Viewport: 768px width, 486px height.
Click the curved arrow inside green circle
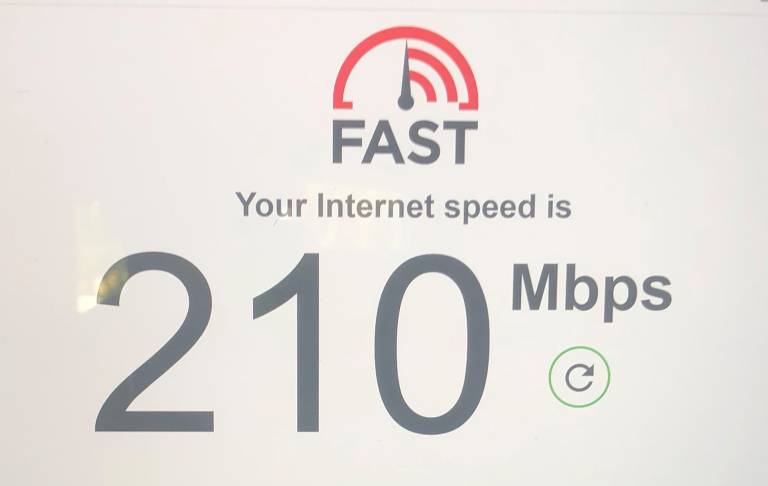point(579,377)
